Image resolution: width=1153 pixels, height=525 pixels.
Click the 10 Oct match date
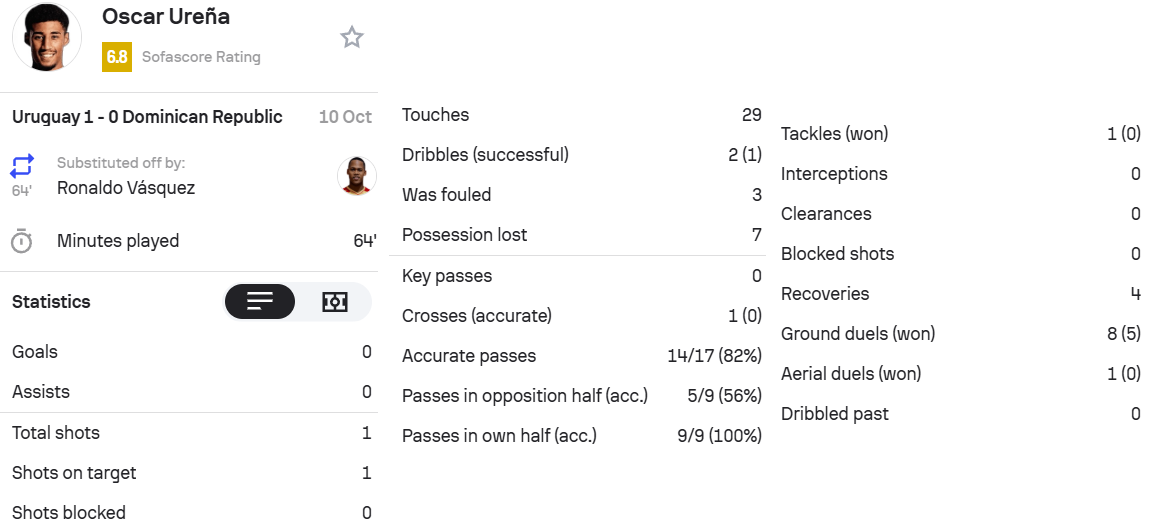[345, 117]
